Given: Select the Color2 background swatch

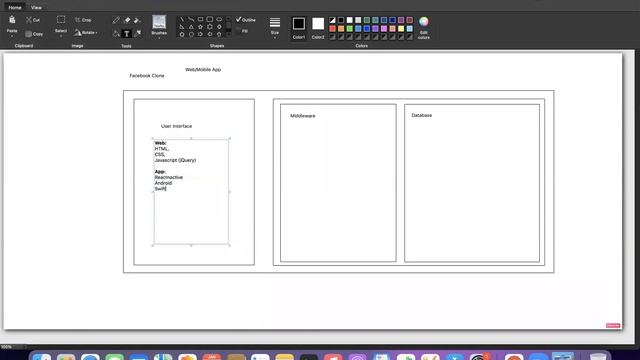Looking at the screenshot, I should [x=318, y=24].
